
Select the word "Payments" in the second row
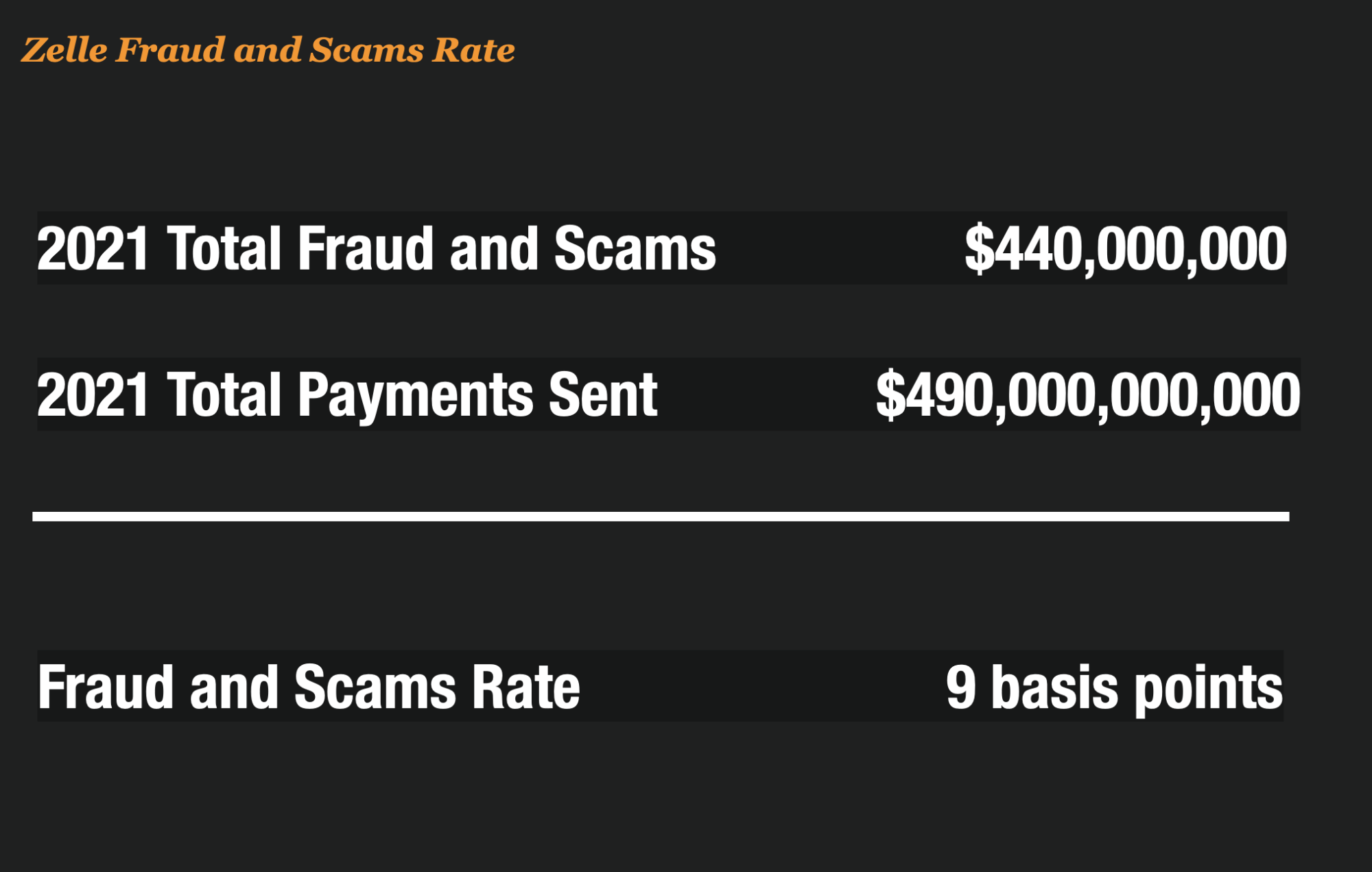(415, 394)
